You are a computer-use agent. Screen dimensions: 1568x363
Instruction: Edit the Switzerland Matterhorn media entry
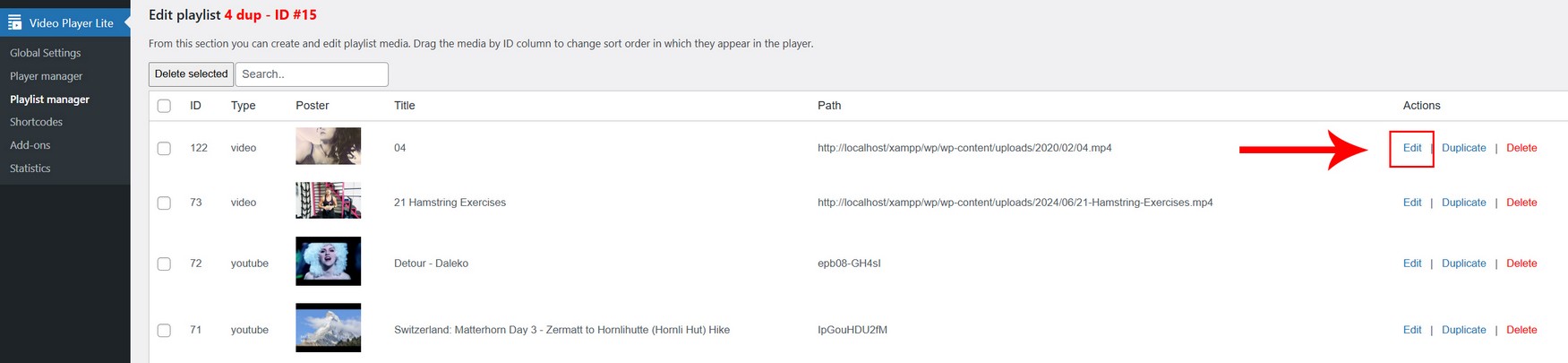click(x=1412, y=330)
